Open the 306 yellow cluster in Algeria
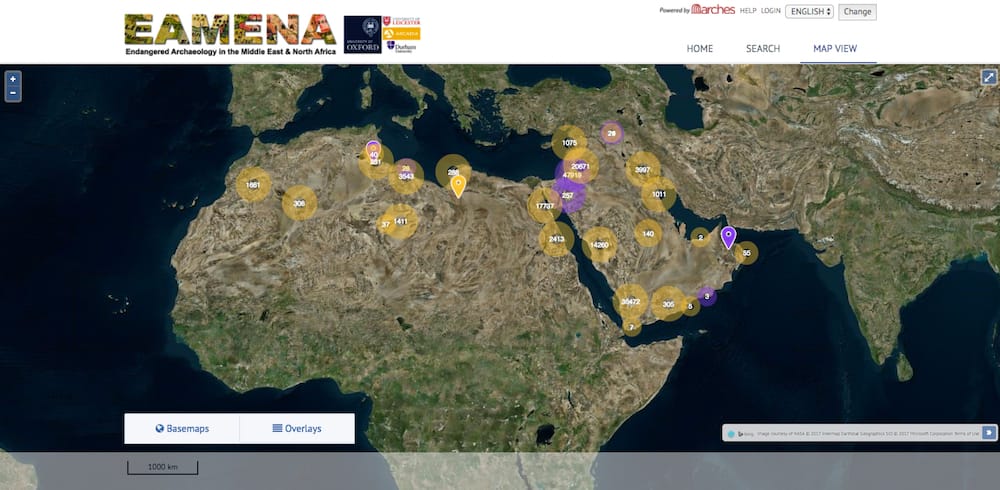This screenshot has width=1000, height=490. (x=299, y=204)
